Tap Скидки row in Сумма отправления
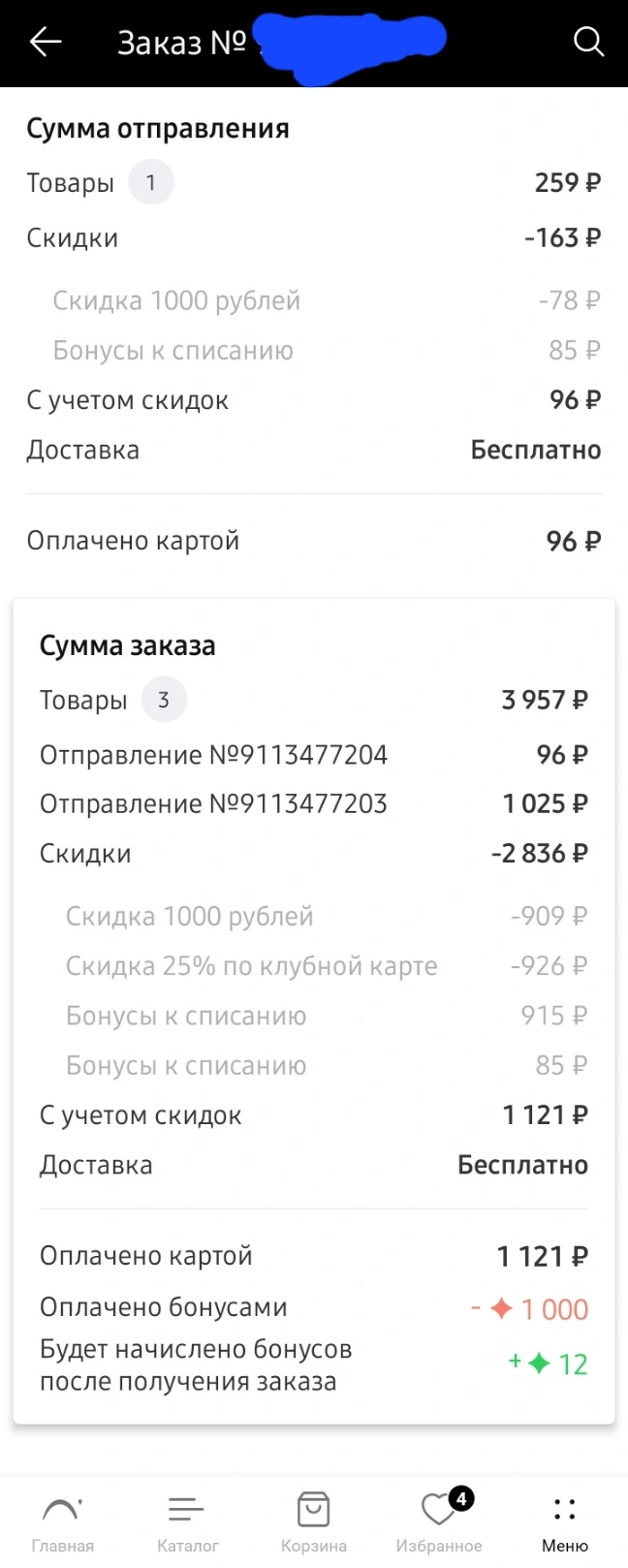Viewport: 628px width, 1568px height. pos(313,237)
